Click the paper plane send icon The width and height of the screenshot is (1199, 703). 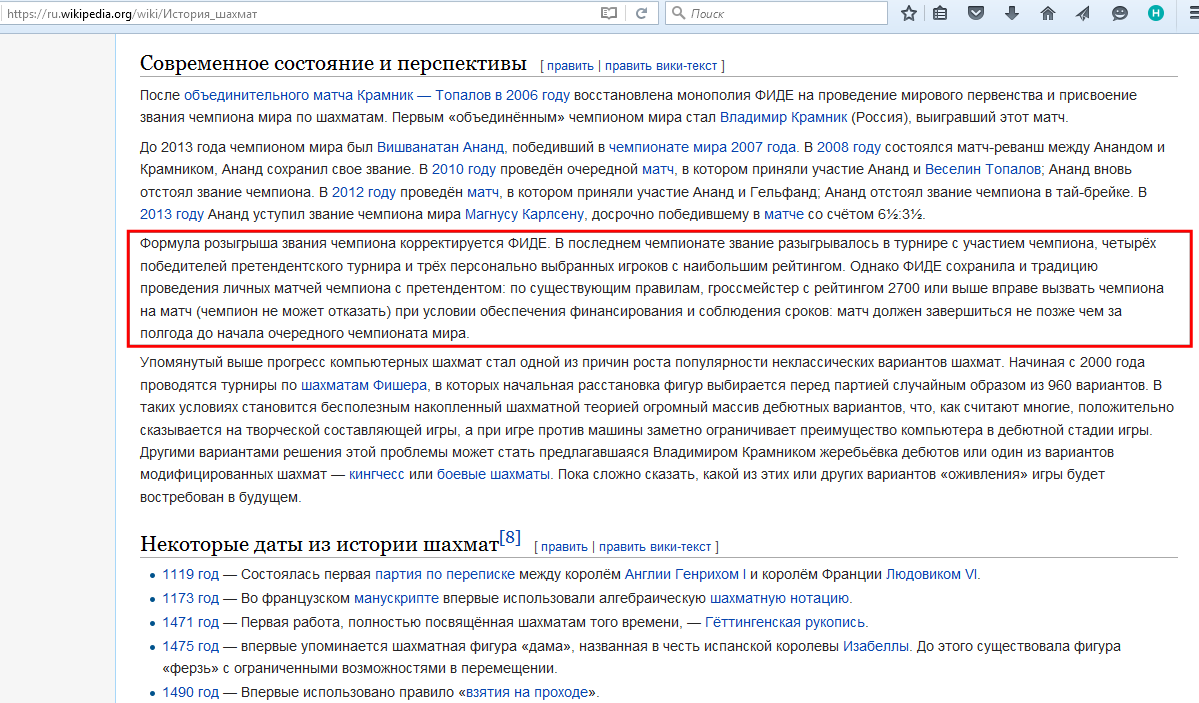pos(1083,13)
